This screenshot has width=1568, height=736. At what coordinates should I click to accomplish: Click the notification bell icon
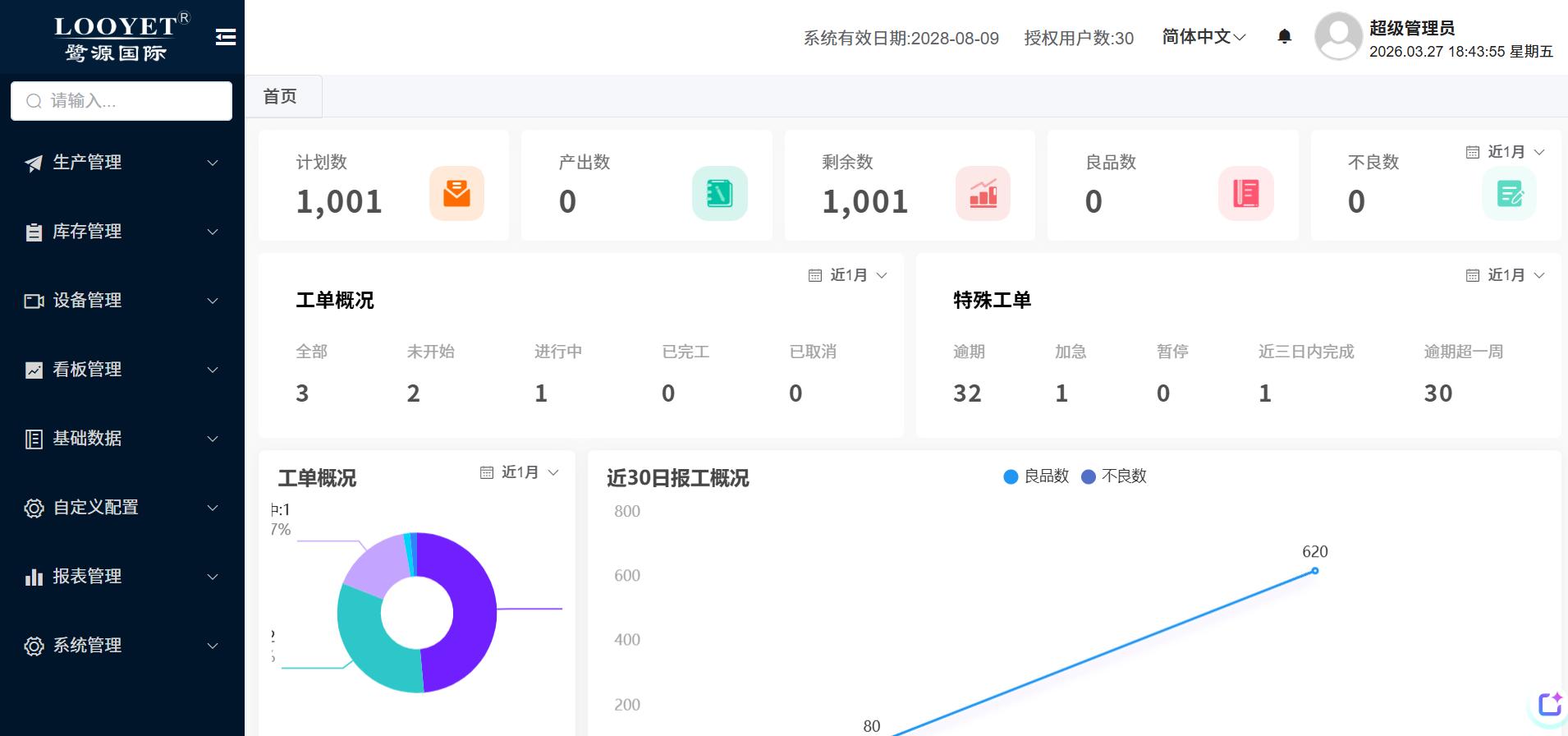click(x=1285, y=37)
